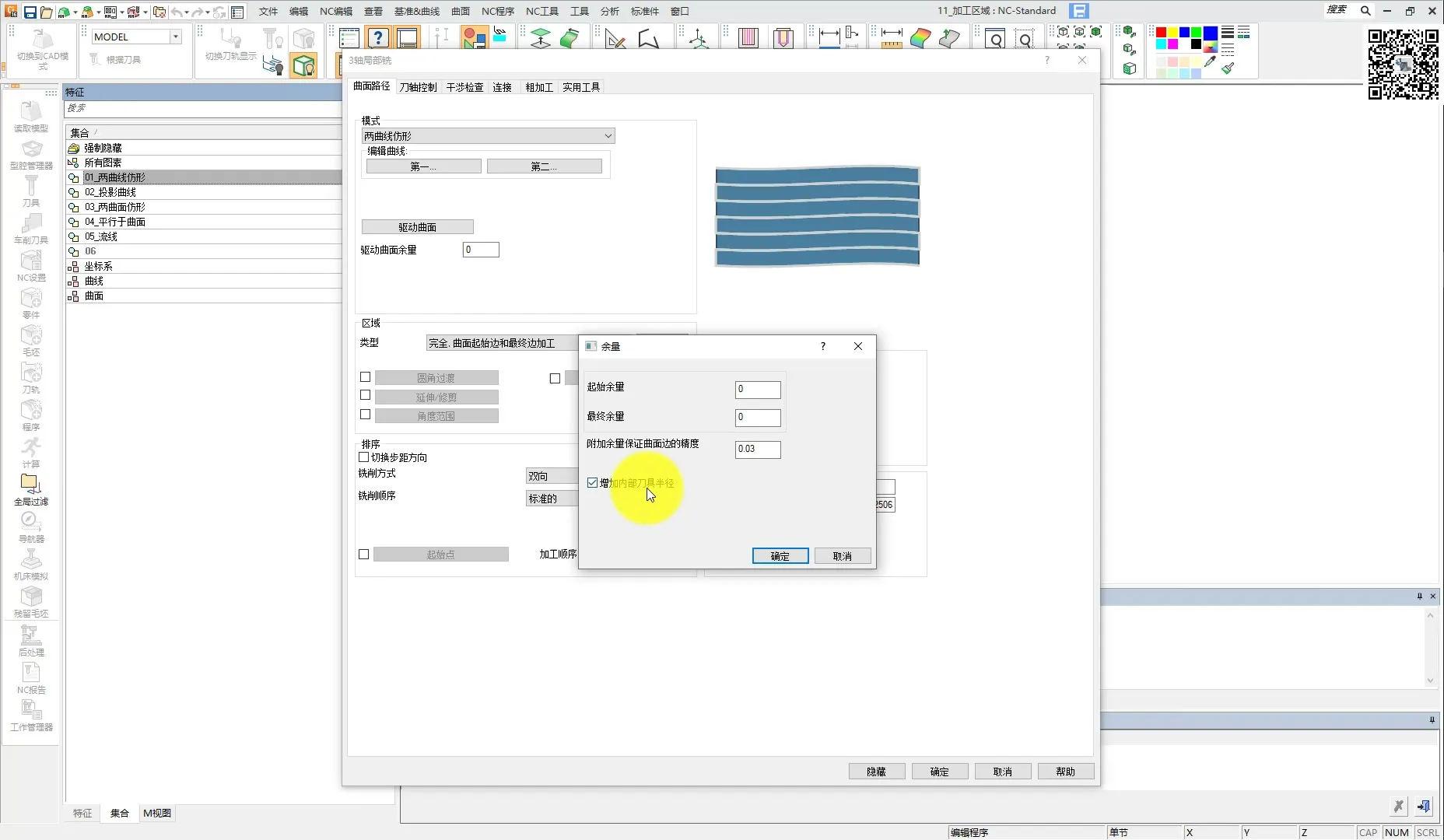
Task: Switch to the 刀轴控制 tab
Action: 418,87
